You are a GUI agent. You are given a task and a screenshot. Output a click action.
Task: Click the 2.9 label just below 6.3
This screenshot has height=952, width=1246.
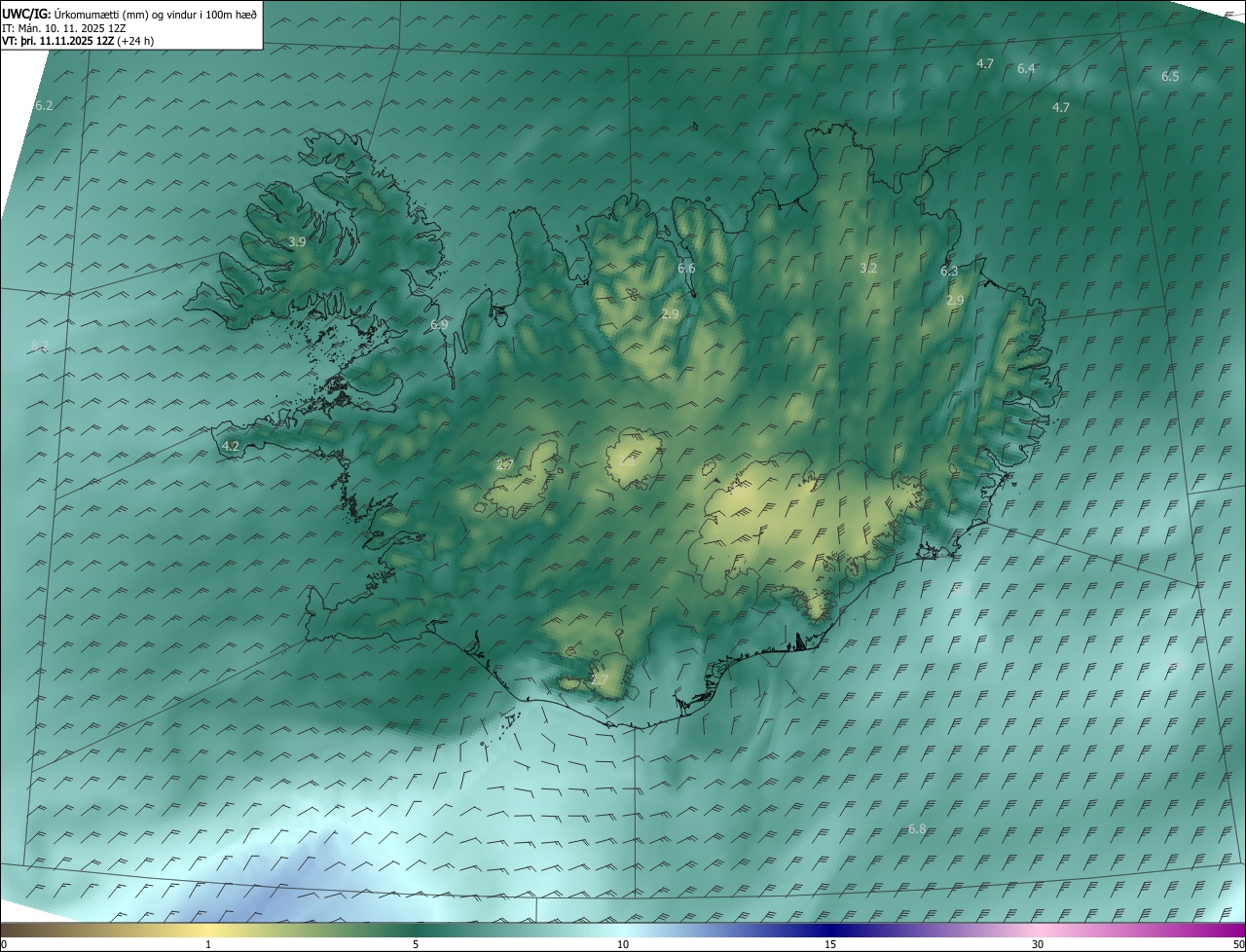point(955,301)
